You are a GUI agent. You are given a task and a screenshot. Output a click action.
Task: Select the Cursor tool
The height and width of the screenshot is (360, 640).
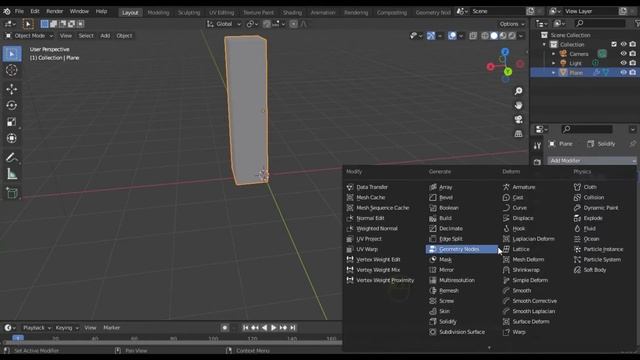pyautogui.click(x=12, y=70)
